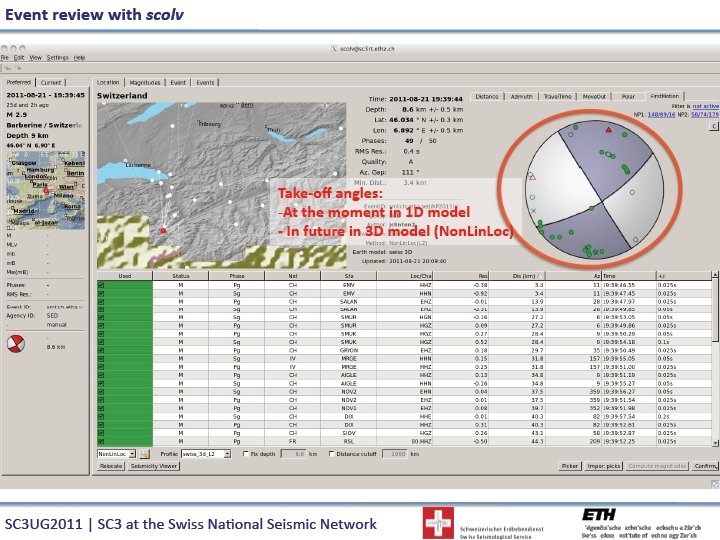This screenshot has height=540, width=720.
Task: Click the X11 window icon in the title bar
Action: tap(334, 49)
